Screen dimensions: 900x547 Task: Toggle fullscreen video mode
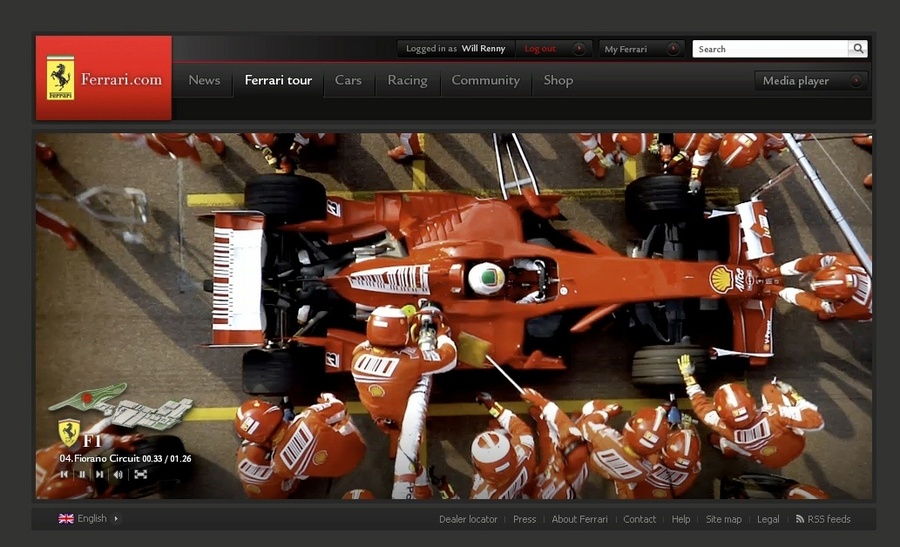pyautogui.click(x=141, y=474)
